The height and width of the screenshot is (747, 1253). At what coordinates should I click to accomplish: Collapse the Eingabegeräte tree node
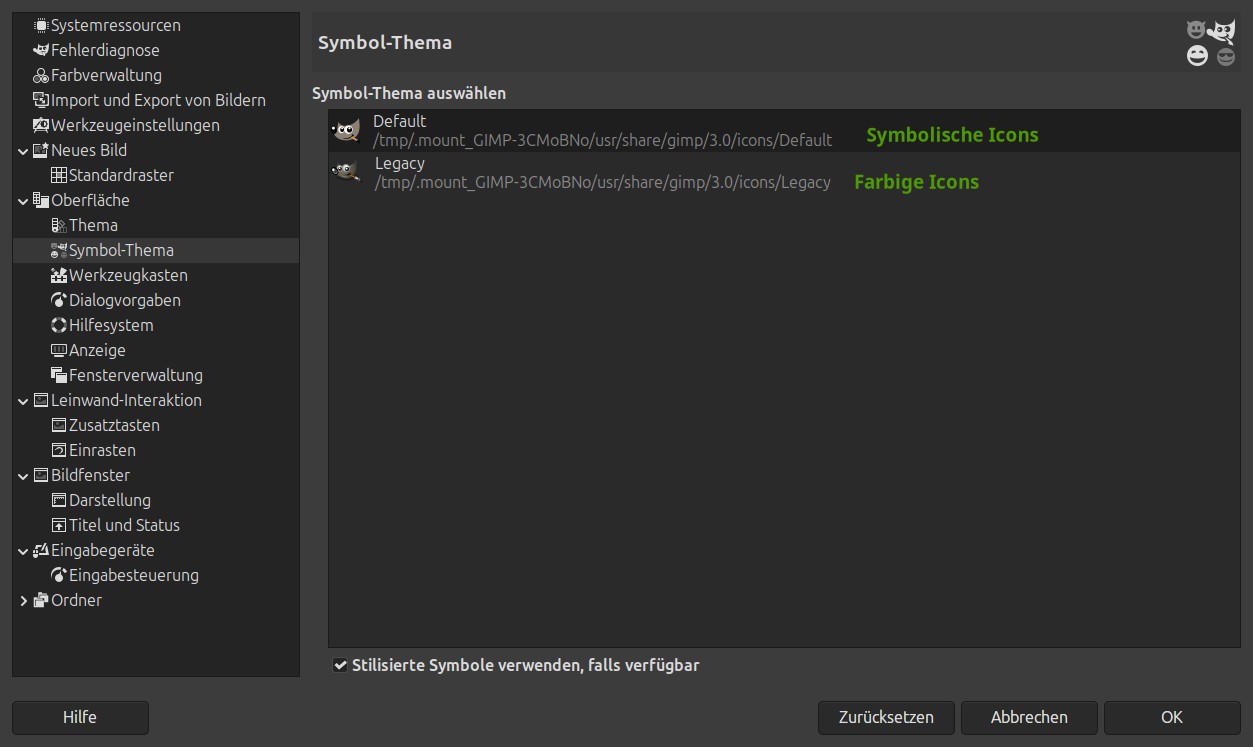(23, 551)
